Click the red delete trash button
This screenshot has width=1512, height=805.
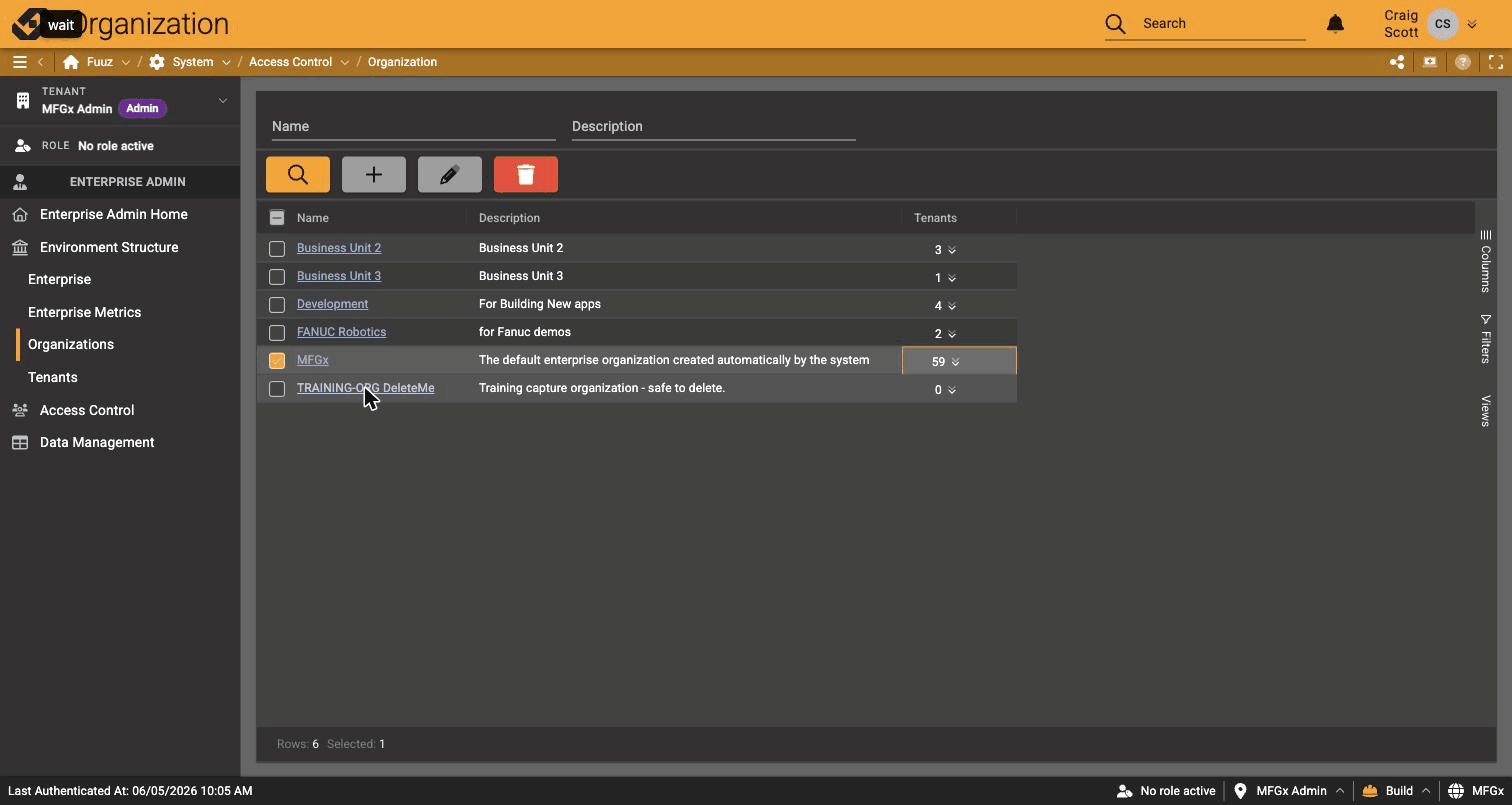pos(526,174)
